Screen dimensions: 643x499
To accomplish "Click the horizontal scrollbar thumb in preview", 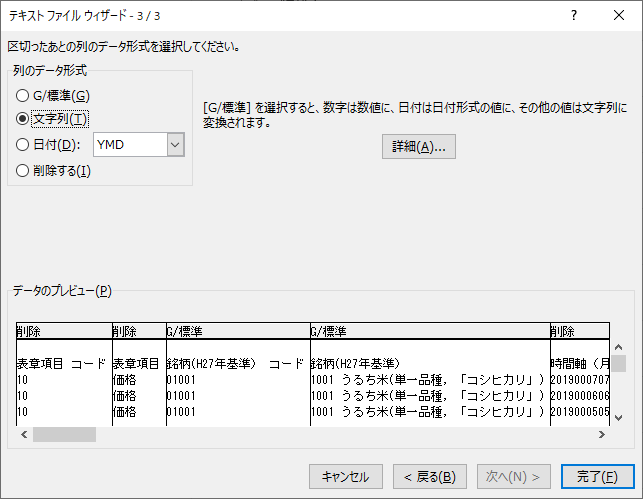I will pyautogui.click(x=64, y=435).
